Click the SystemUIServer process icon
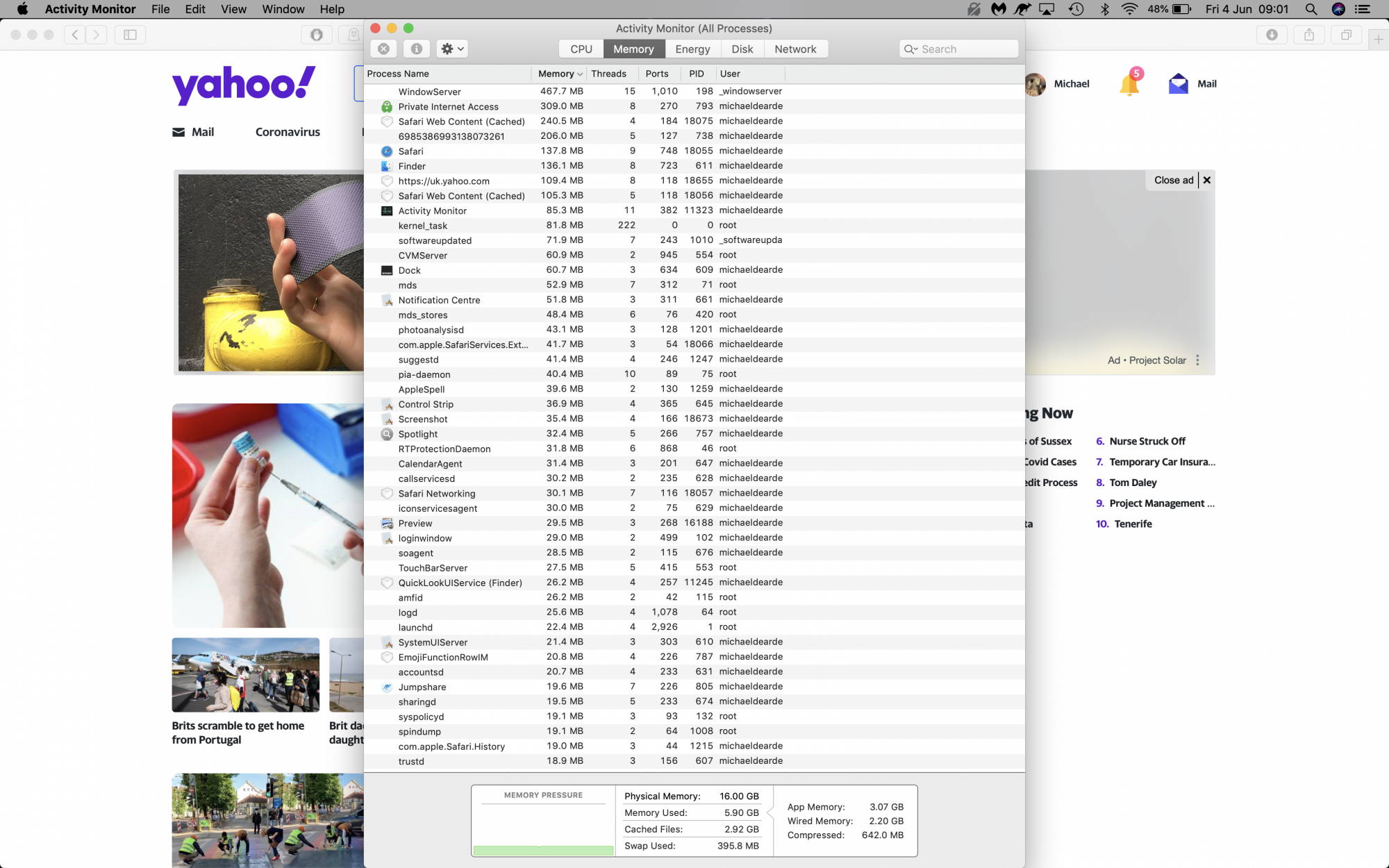1389x868 pixels. (x=387, y=642)
